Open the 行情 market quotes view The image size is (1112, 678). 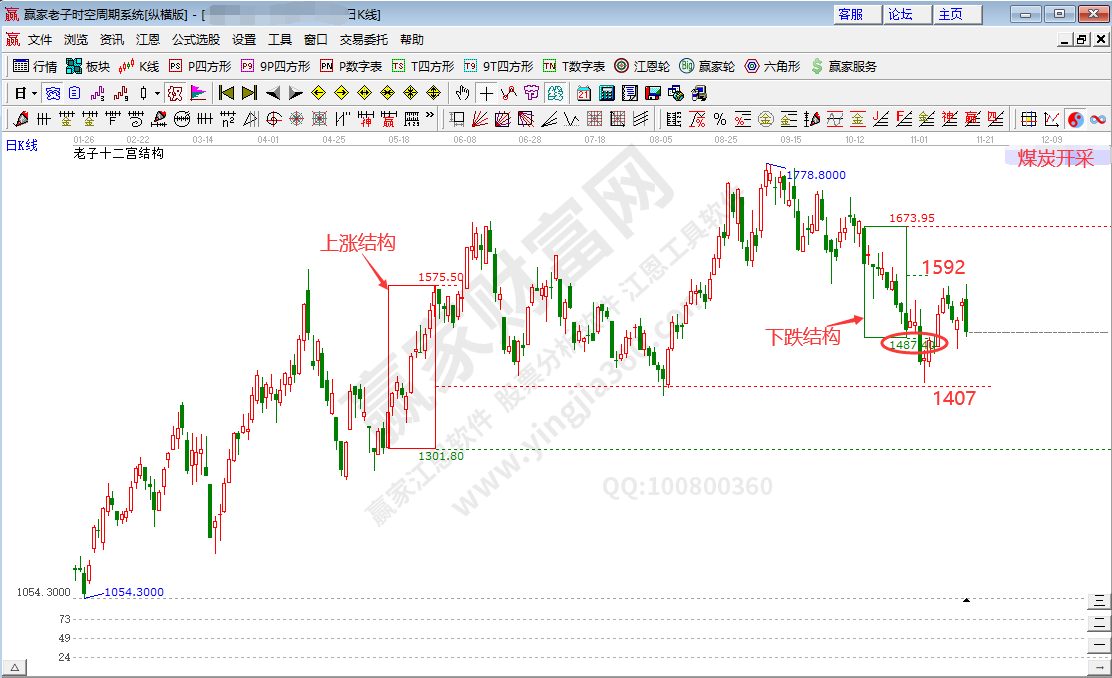pos(35,66)
